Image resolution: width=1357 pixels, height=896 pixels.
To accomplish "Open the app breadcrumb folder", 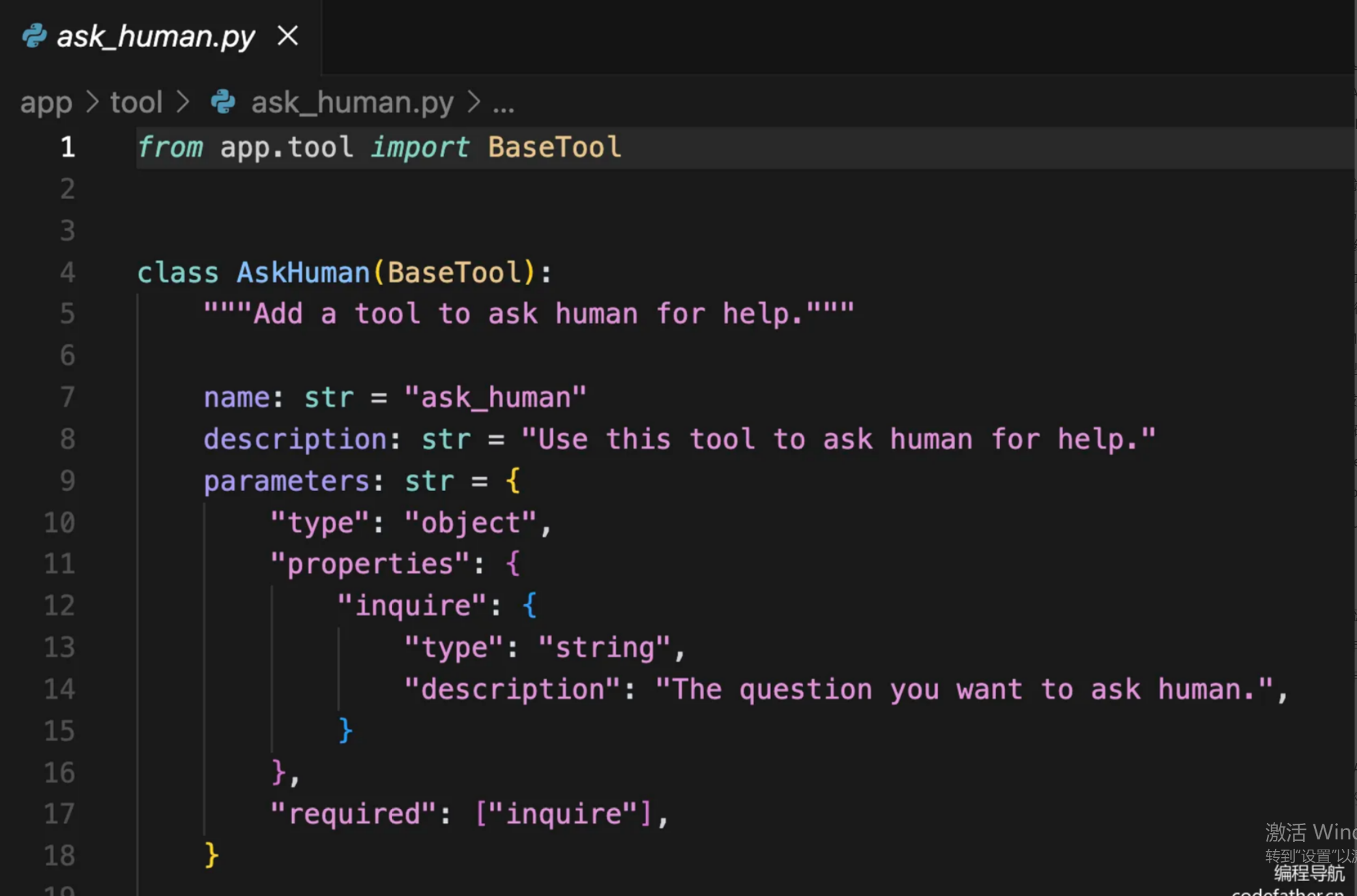I will [46, 102].
